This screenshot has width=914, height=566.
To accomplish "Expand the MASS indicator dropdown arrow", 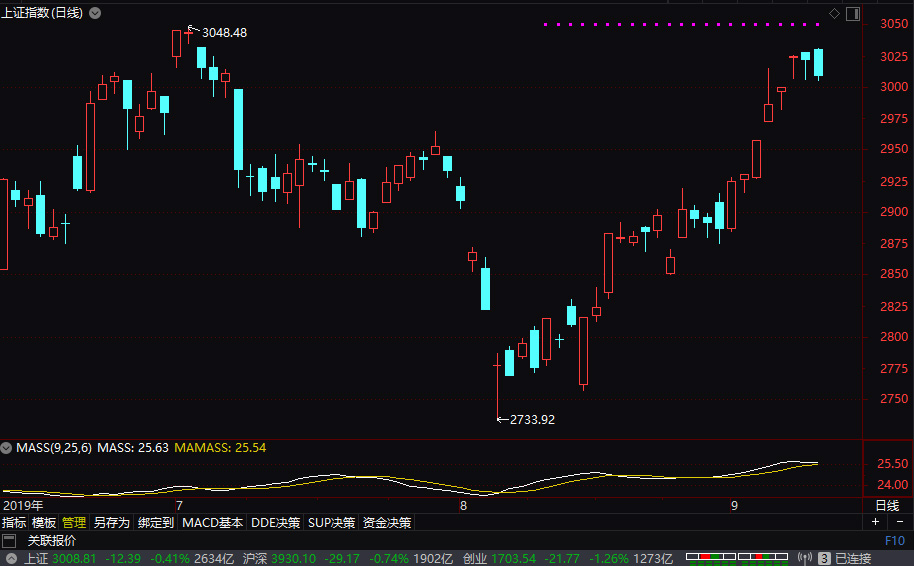I will [x=6, y=448].
